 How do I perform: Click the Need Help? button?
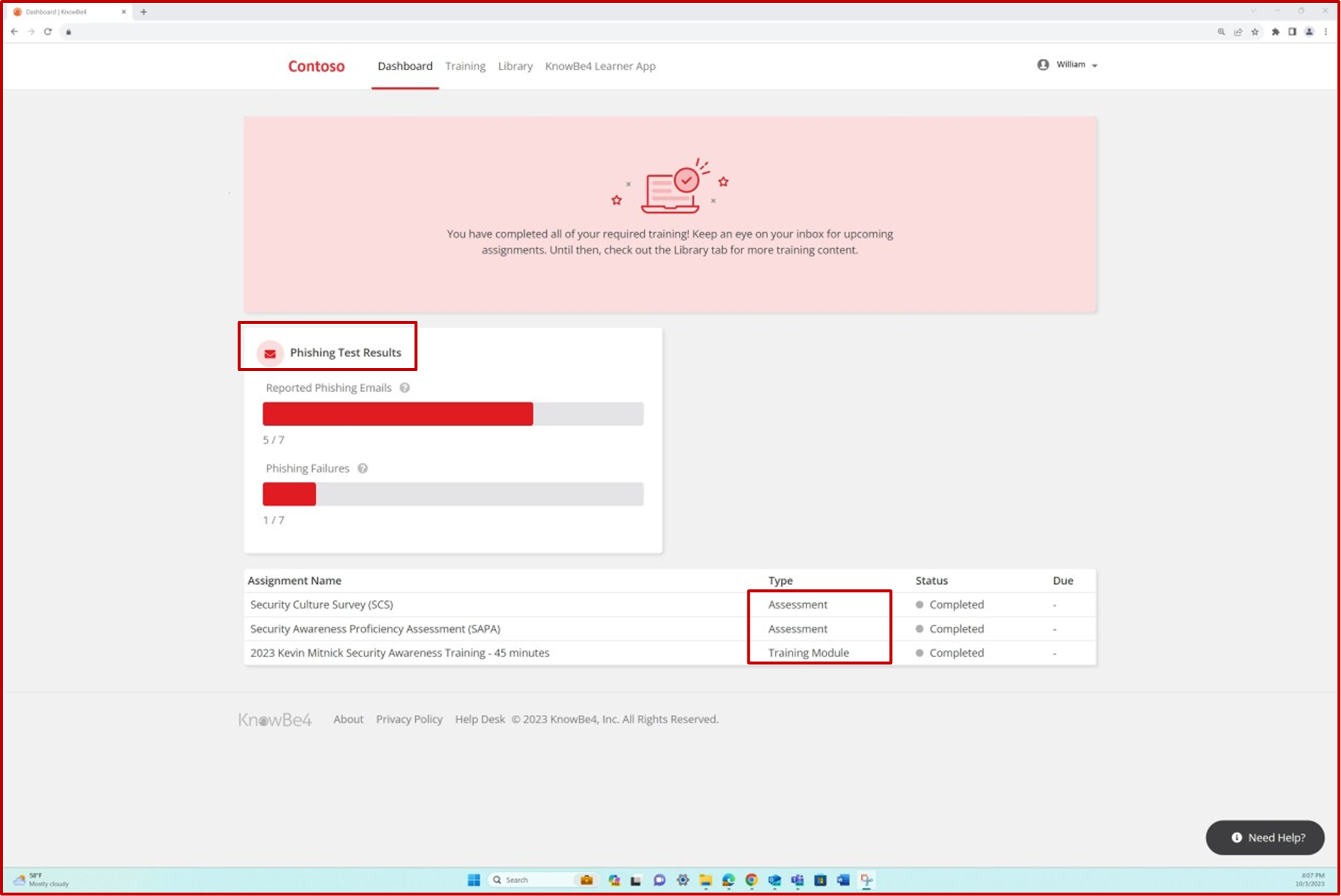coord(1265,838)
